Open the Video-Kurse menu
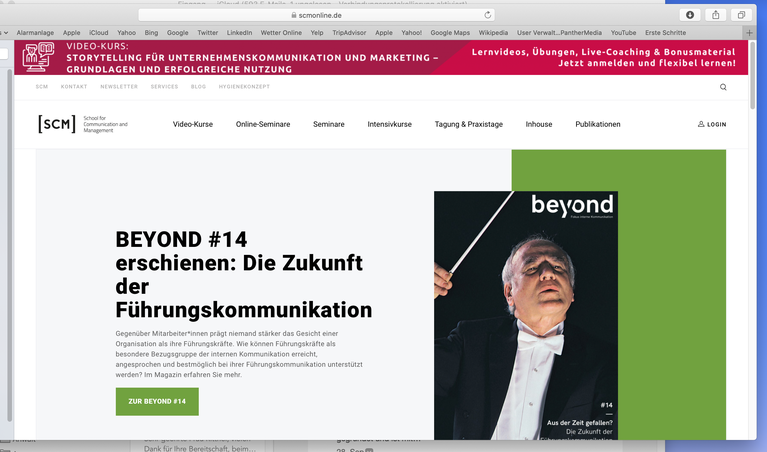 [x=193, y=124]
